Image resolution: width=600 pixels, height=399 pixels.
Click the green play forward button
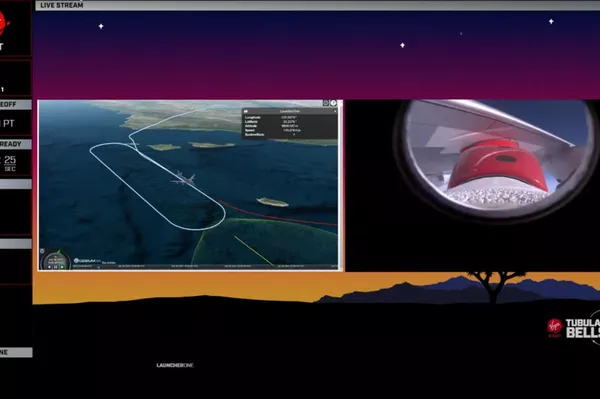62,267
